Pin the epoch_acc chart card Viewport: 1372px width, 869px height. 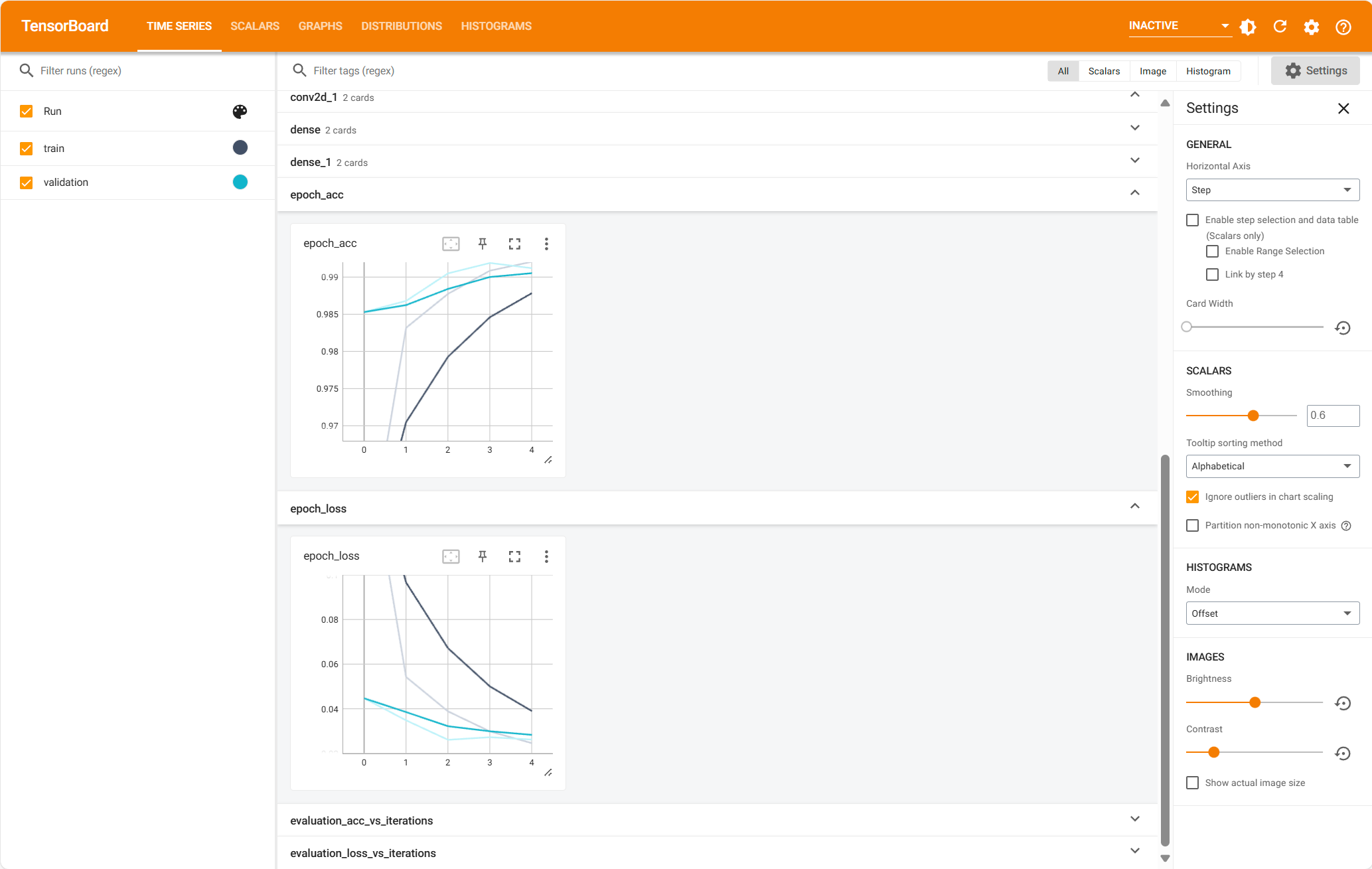(483, 244)
